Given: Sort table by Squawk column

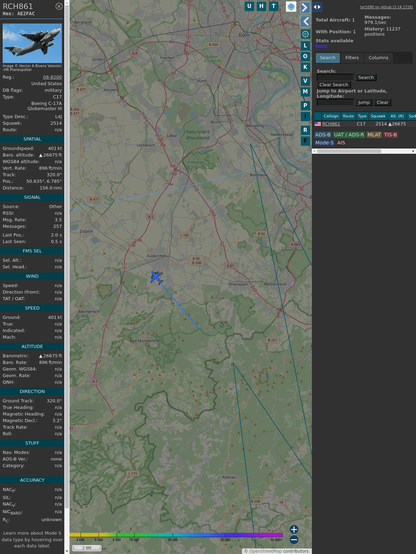Looking at the screenshot, I should [378, 116].
